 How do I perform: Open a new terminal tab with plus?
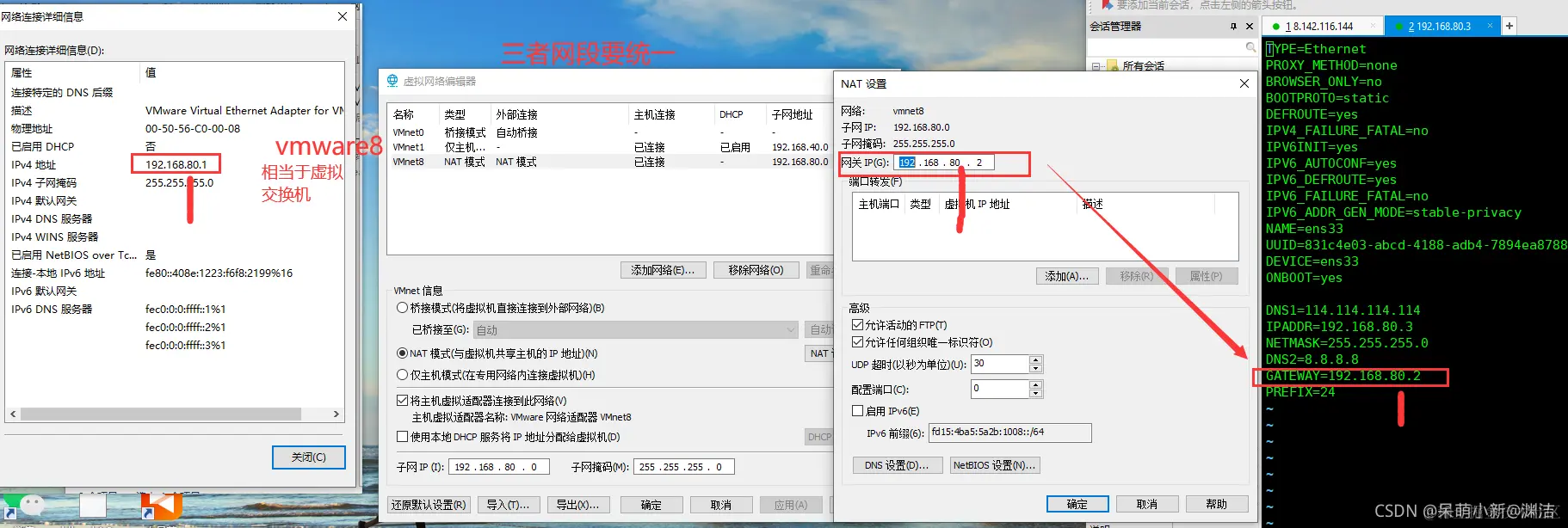1509,26
